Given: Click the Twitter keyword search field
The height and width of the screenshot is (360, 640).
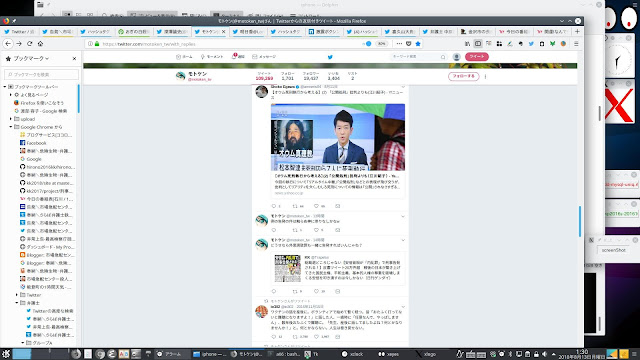Looking at the screenshot, I should [x=418, y=57].
